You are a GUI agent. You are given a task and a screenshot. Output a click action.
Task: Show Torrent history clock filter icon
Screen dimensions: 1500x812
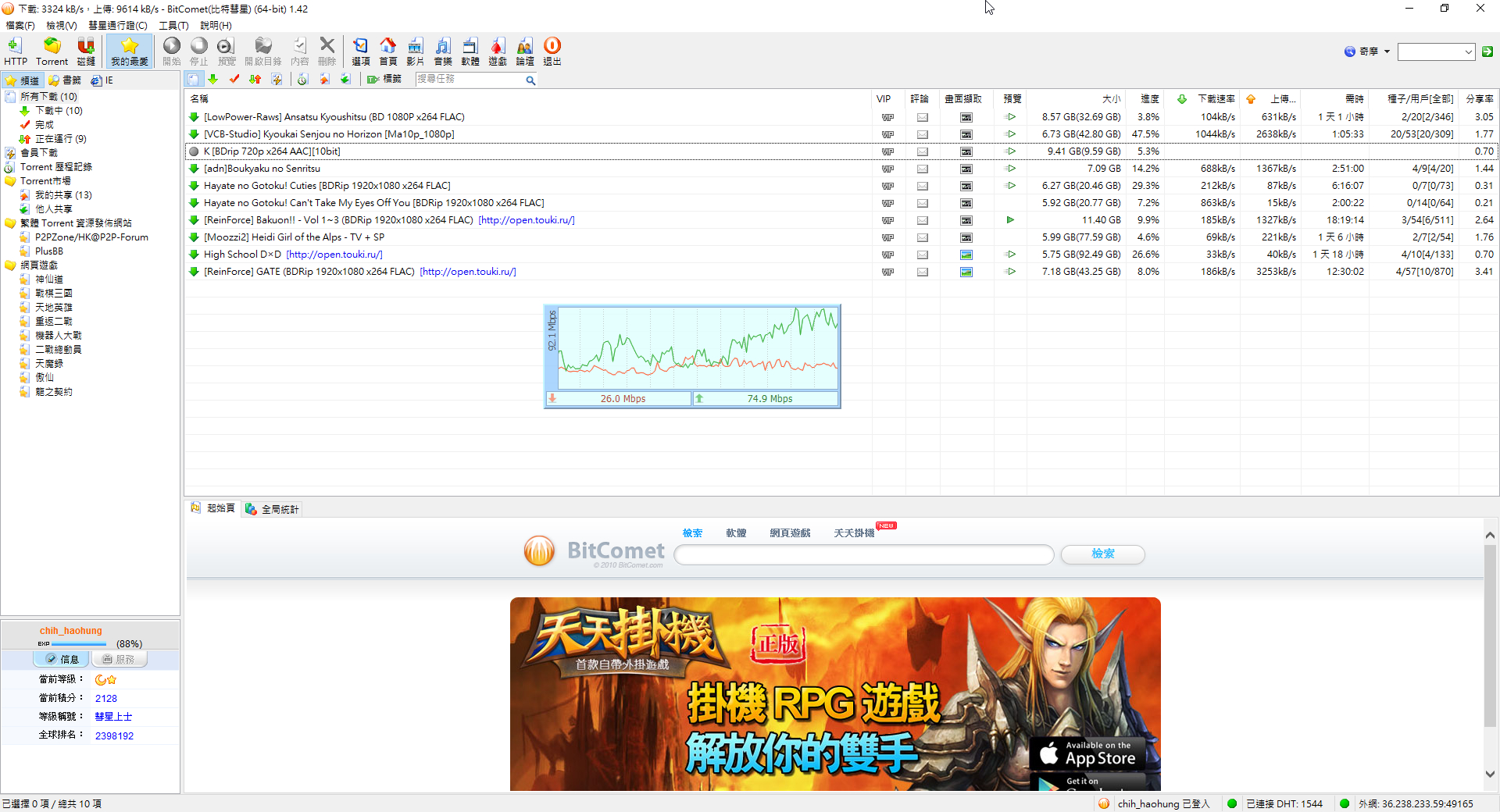coord(303,80)
